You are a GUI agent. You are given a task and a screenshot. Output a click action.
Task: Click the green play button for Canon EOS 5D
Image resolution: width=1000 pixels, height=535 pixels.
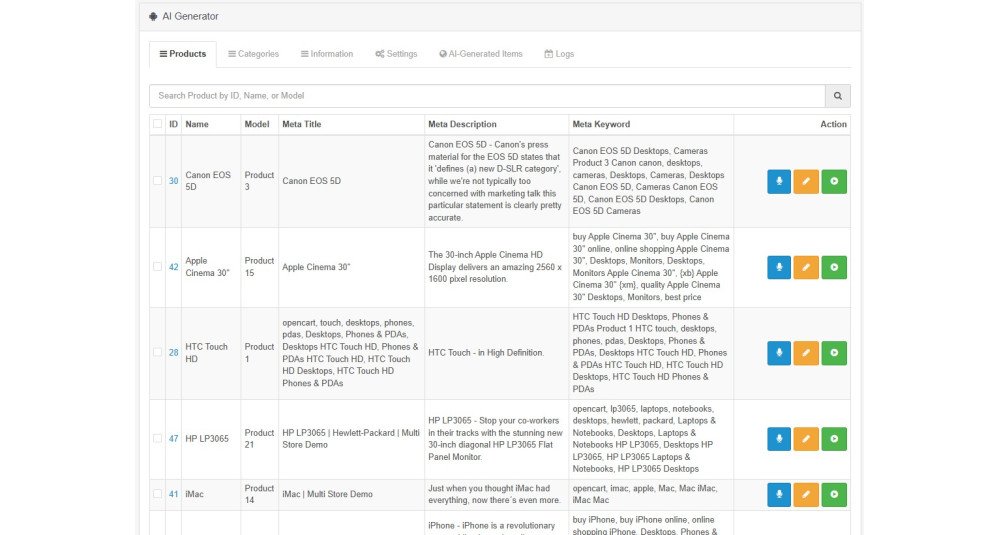[x=834, y=181]
